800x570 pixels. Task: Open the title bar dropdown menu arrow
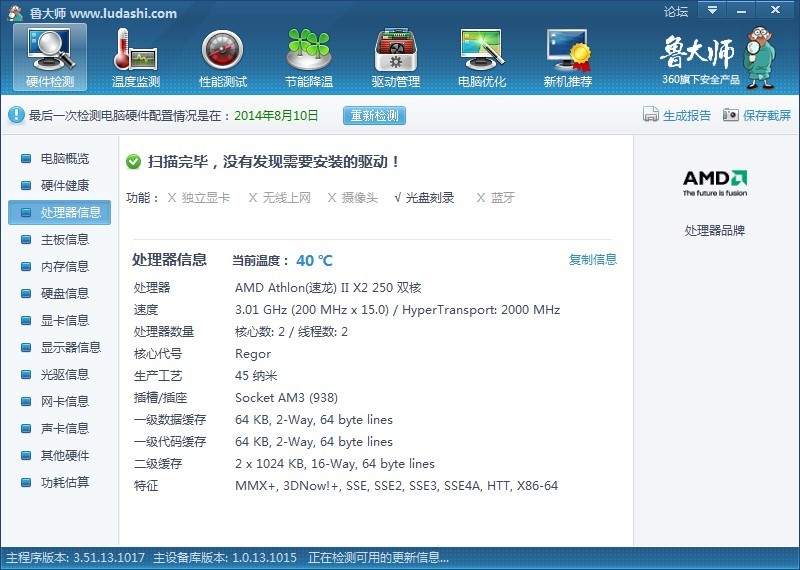[x=712, y=10]
